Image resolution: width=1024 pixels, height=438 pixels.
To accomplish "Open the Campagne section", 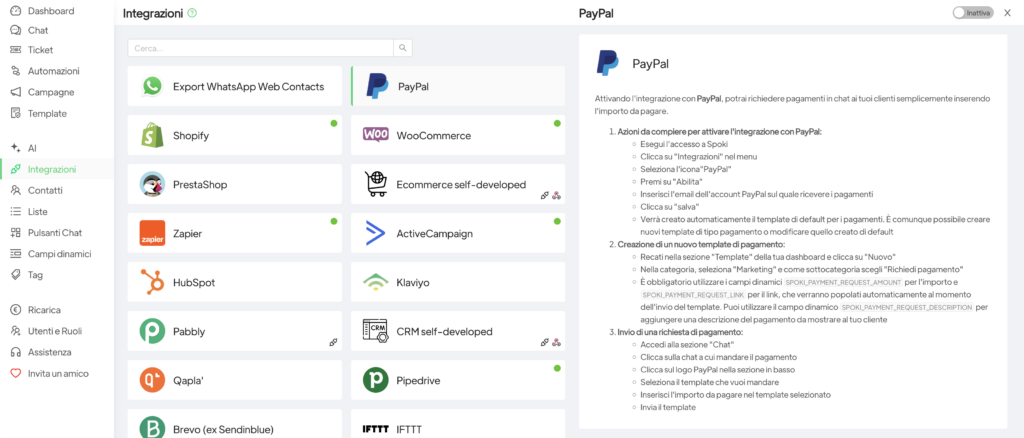I will pos(50,92).
